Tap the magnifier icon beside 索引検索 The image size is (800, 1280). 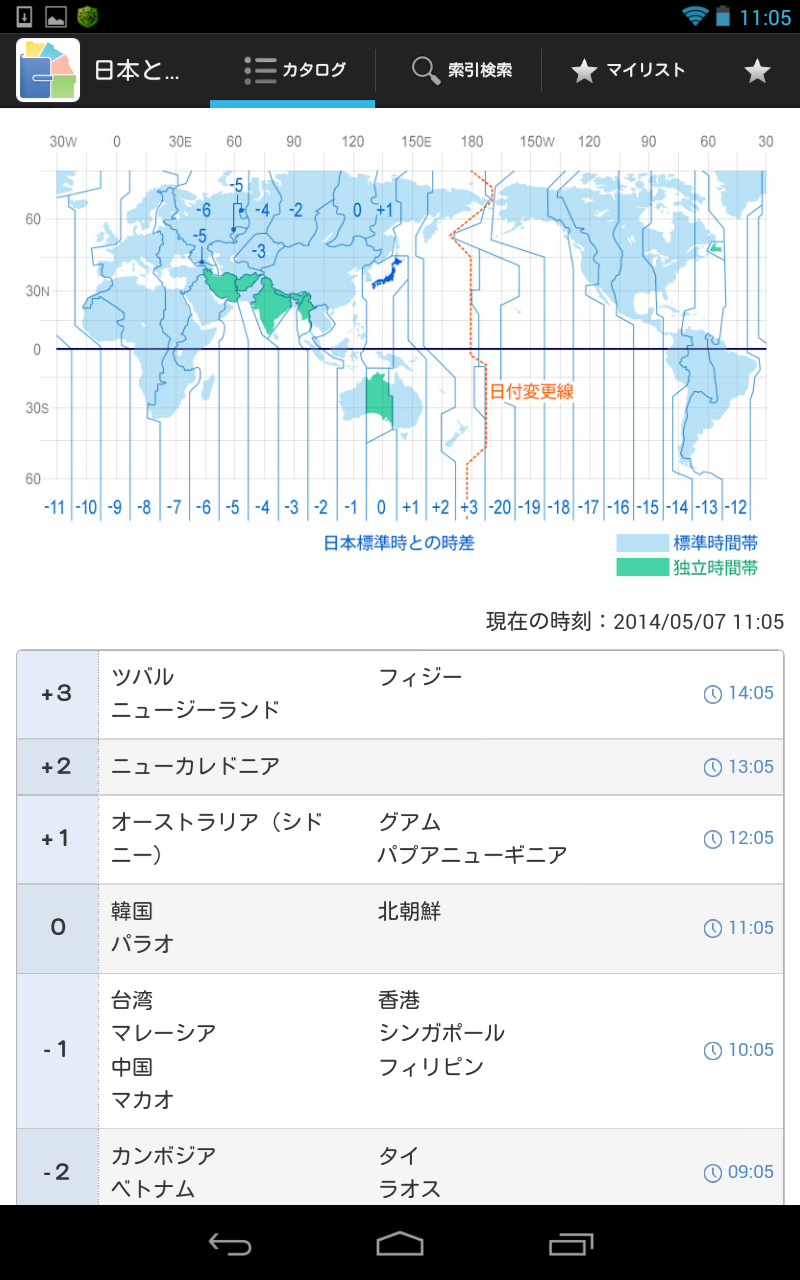pos(426,71)
